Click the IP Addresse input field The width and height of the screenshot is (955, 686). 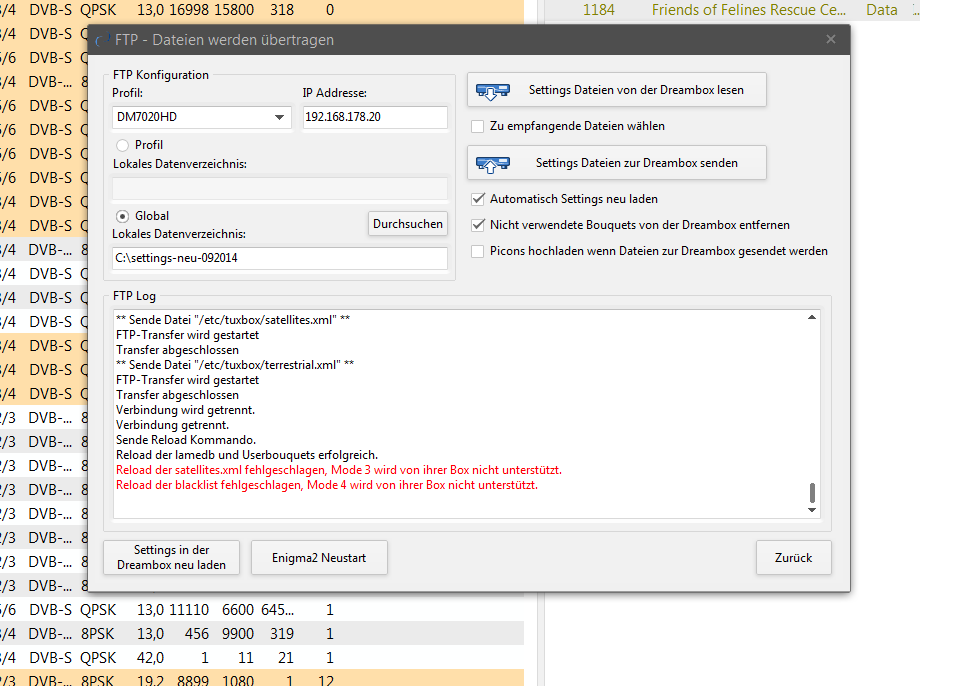click(375, 118)
